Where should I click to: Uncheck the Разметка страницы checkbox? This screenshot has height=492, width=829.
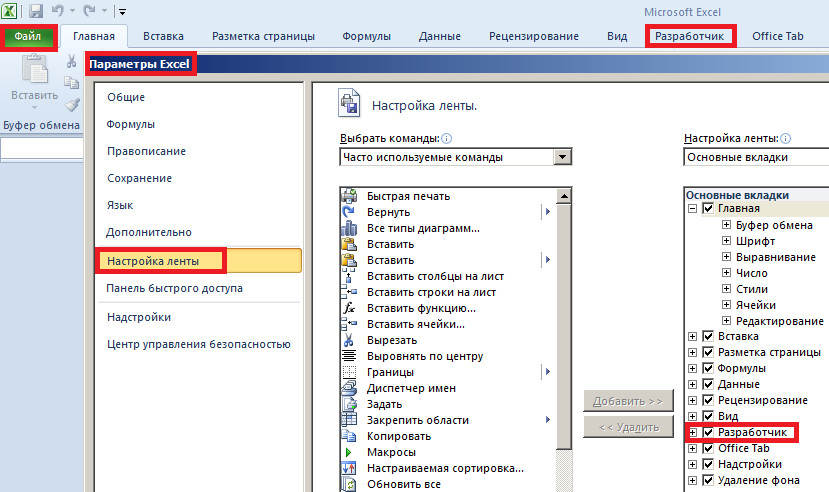pyautogui.click(x=708, y=352)
